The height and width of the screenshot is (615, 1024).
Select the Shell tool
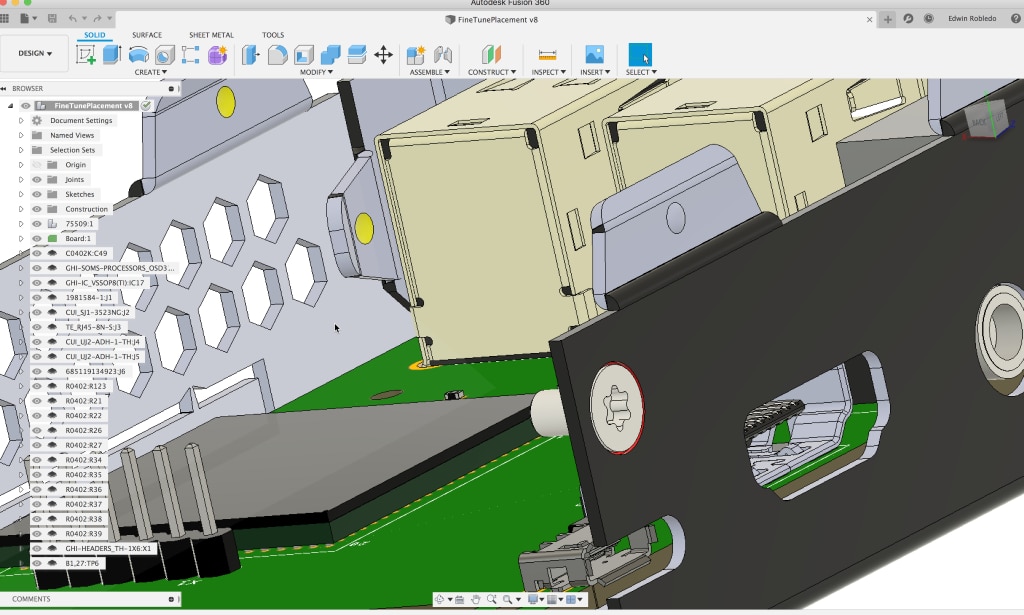[304, 55]
